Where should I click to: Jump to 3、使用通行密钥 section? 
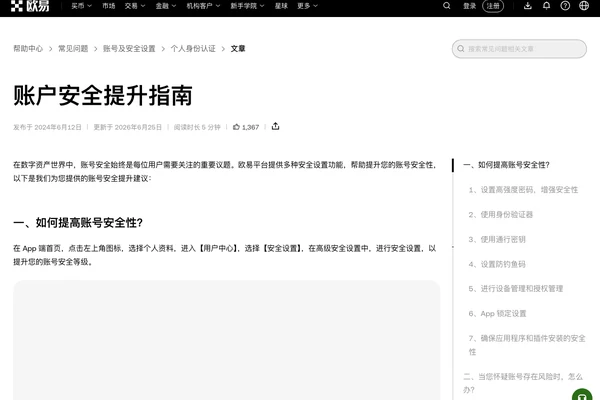pyautogui.click(x=497, y=240)
